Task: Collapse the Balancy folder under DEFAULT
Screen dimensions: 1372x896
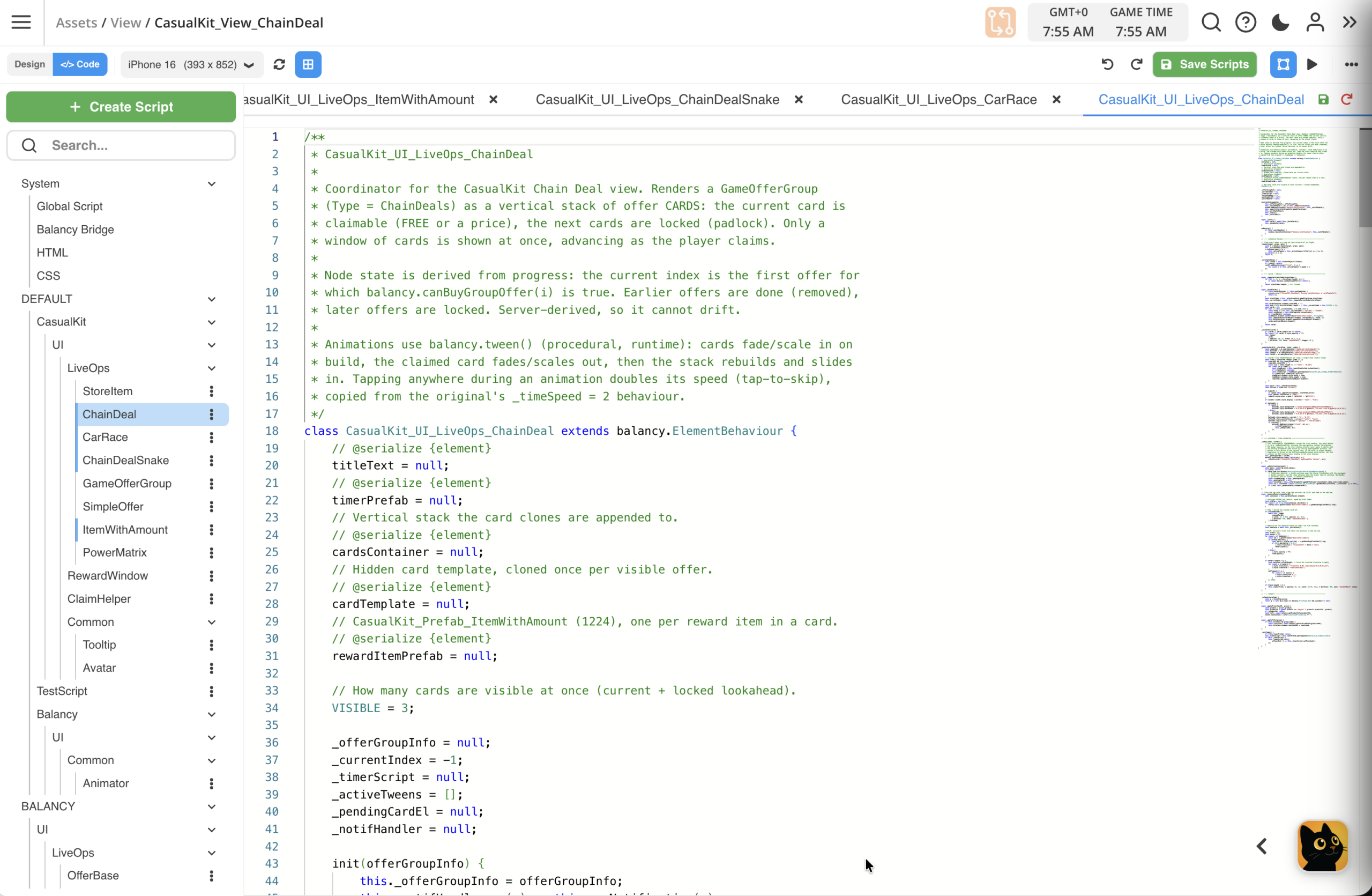Action: click(212, 714)
